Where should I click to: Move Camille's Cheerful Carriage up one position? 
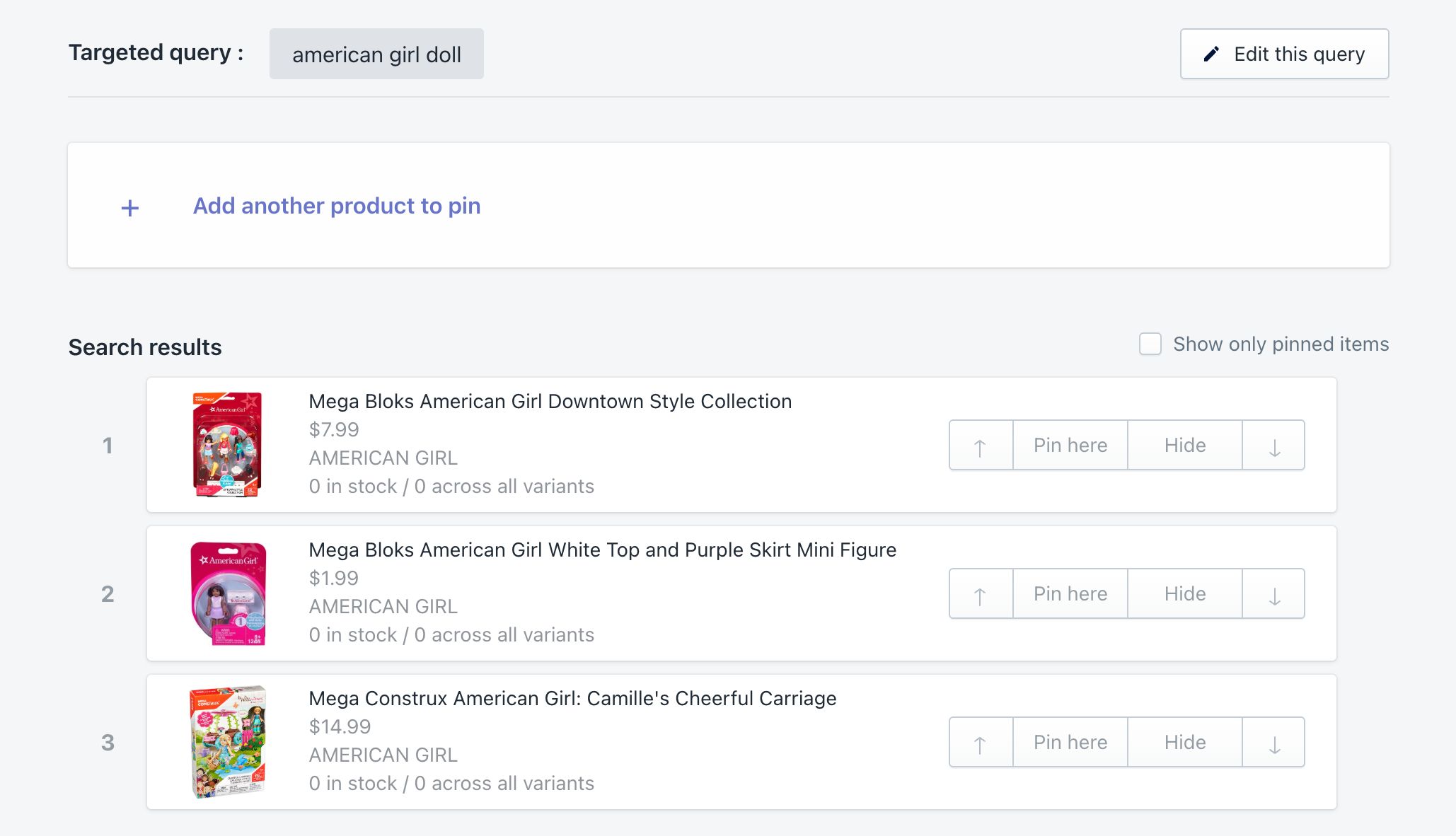point(980,742)
